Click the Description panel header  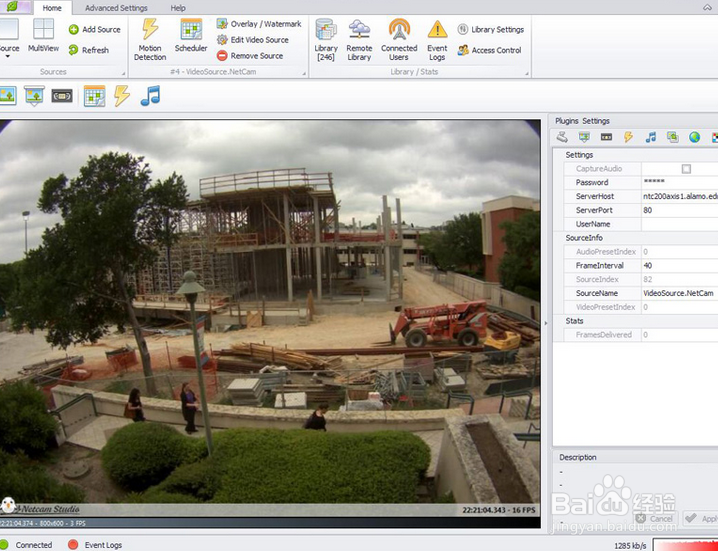pos(578,457)
